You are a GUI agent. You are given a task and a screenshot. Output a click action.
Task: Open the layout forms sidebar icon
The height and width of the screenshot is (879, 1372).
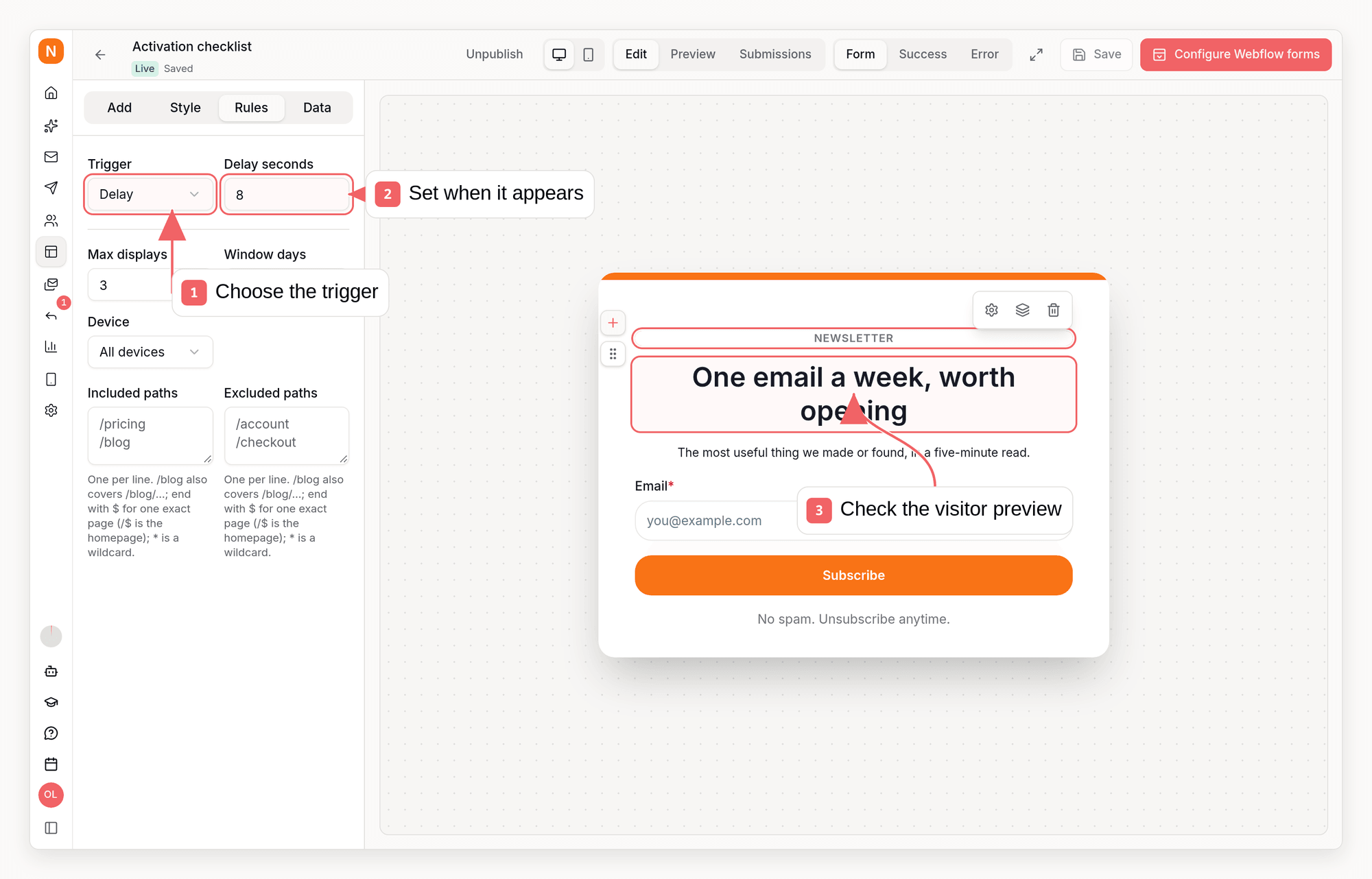pyautogui.click(x=51, y=252)
